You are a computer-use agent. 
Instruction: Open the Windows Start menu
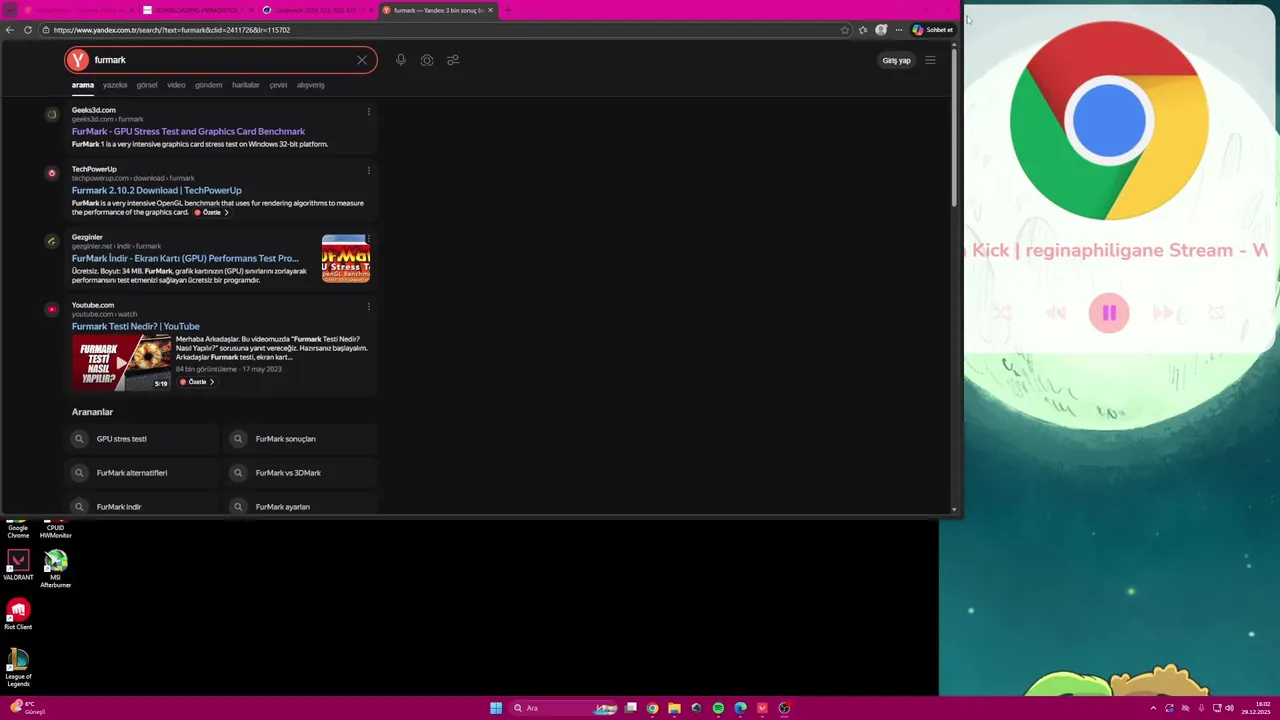point(496,708)
